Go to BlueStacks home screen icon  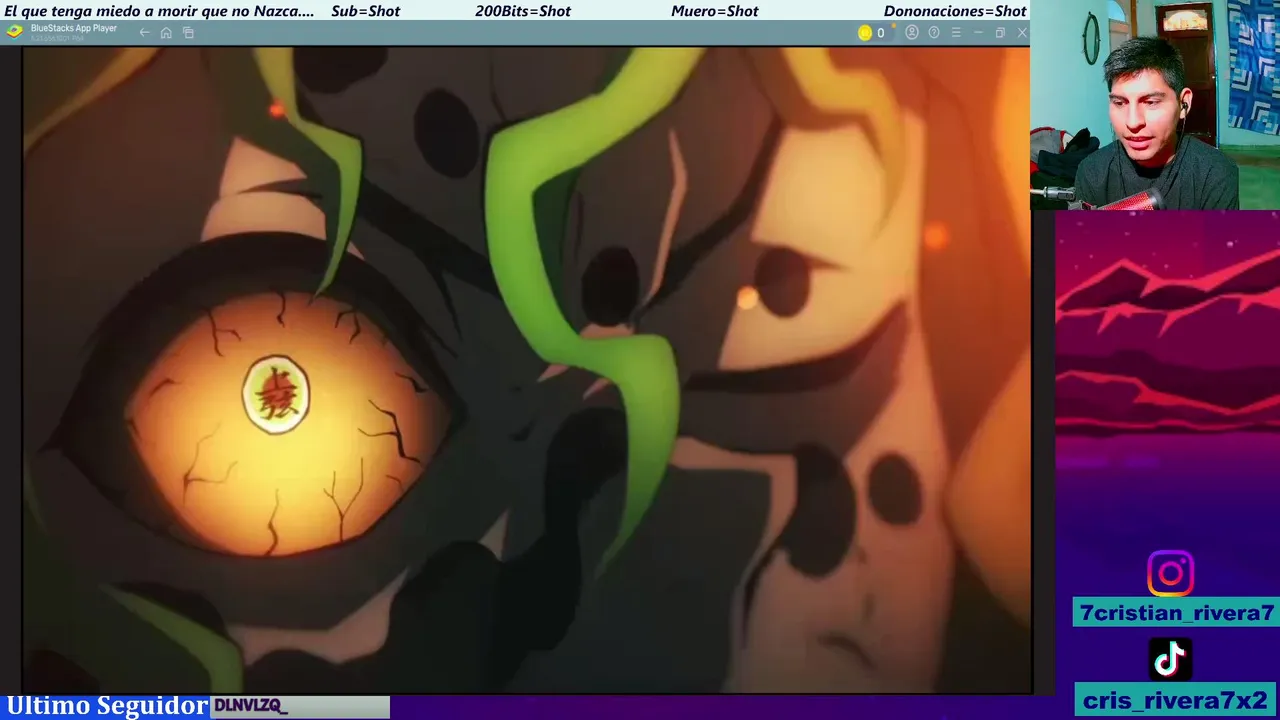click(166, 33)
